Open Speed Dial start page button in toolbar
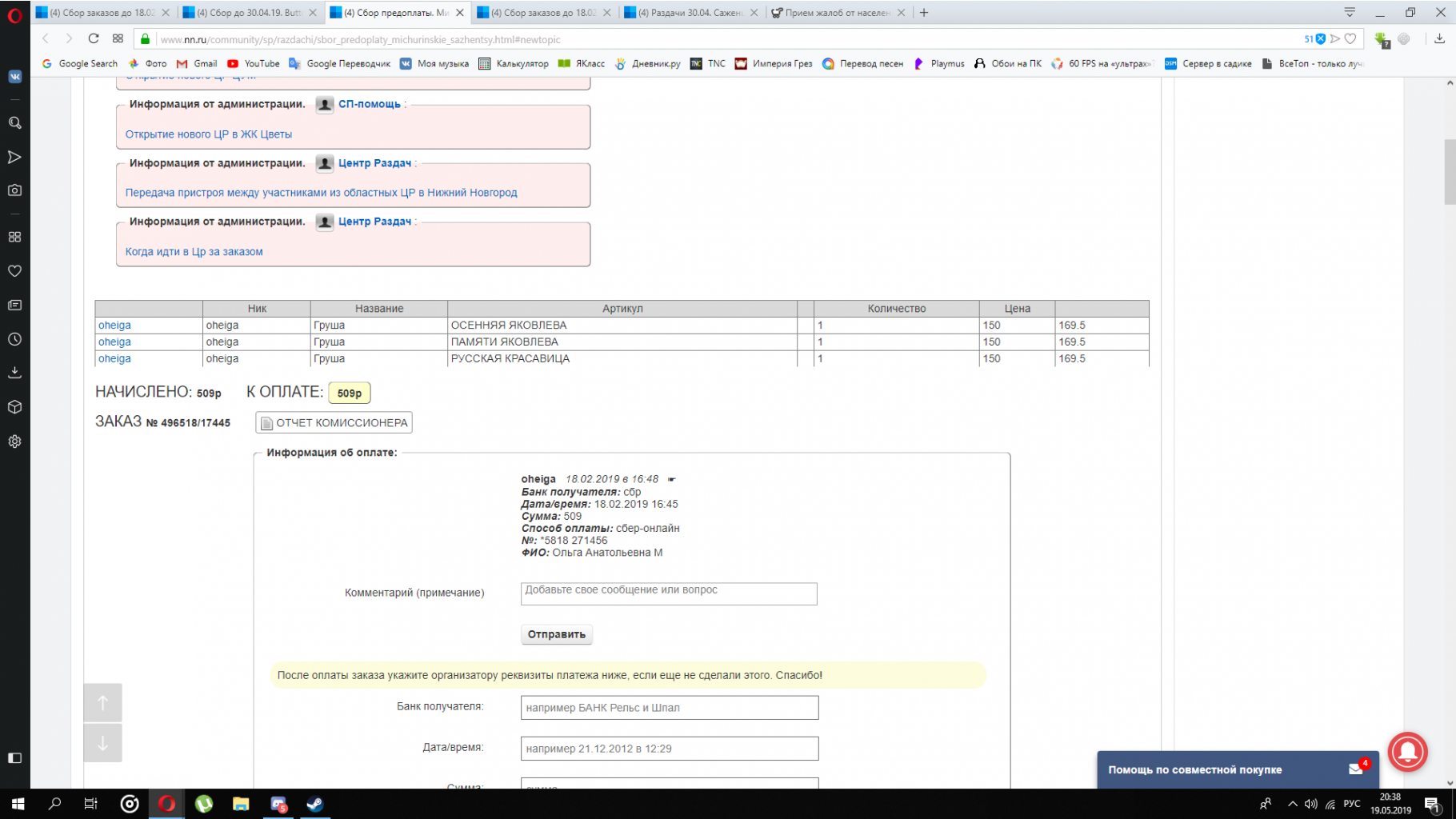 click(x=118, y=38)
